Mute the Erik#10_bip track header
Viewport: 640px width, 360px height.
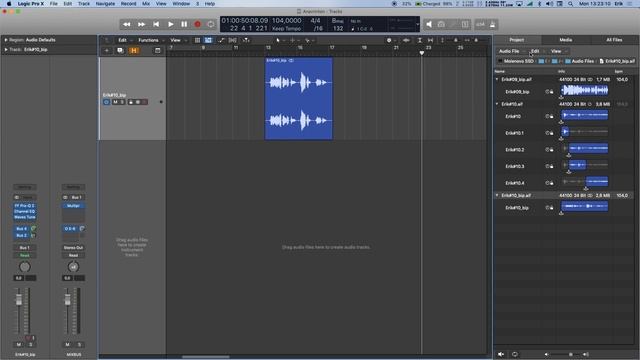tap(116, 102)
